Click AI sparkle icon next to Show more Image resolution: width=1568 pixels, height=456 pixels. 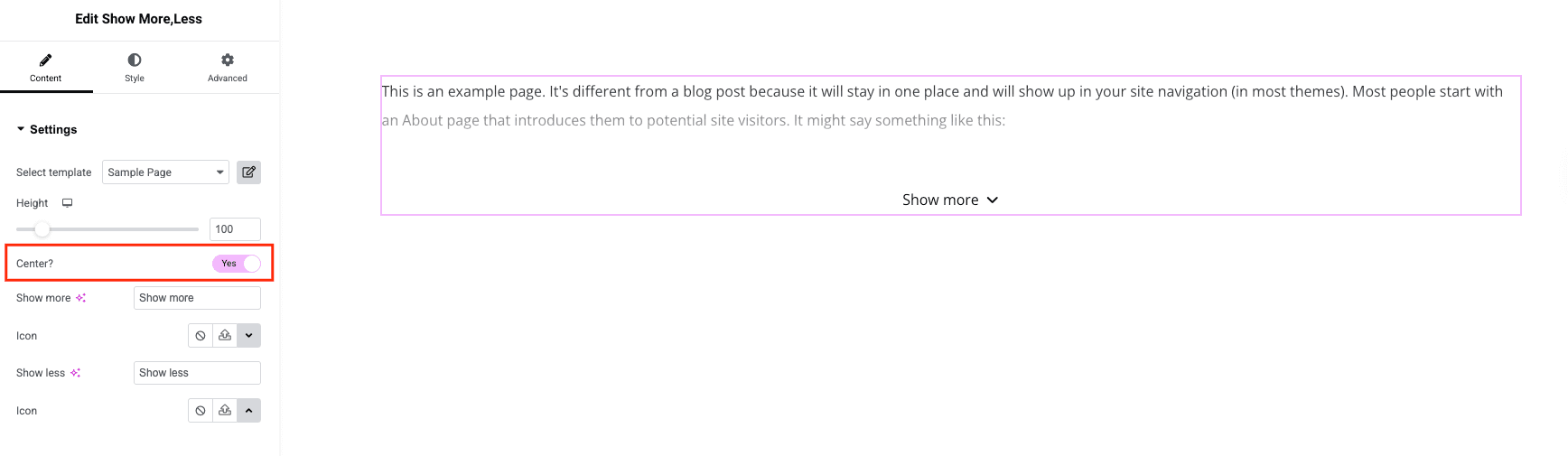coord(81,298)
